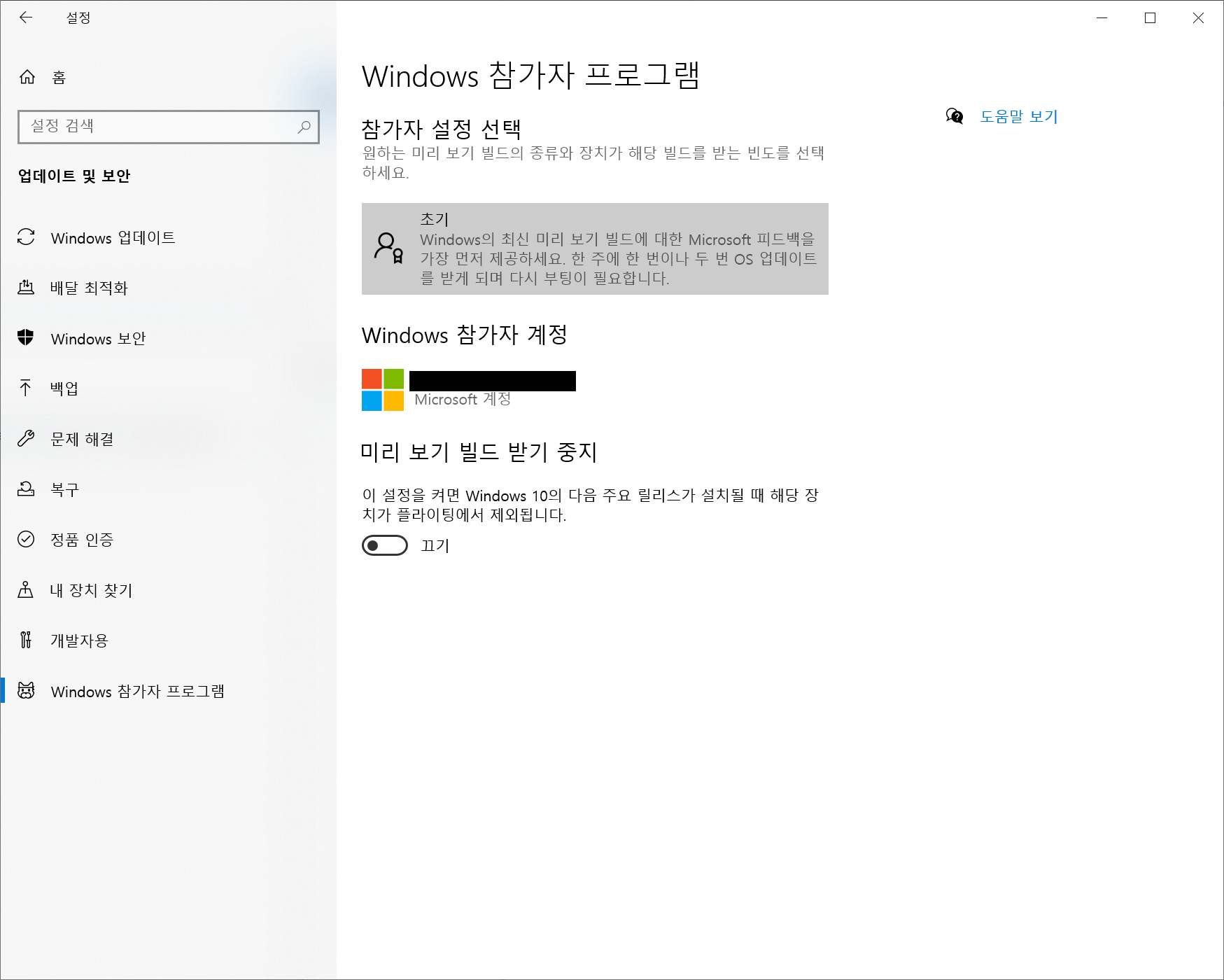Select 복구 in the sidebar
The height and width of the screenshot is (980, 1224).
click(x=168, y=489)
